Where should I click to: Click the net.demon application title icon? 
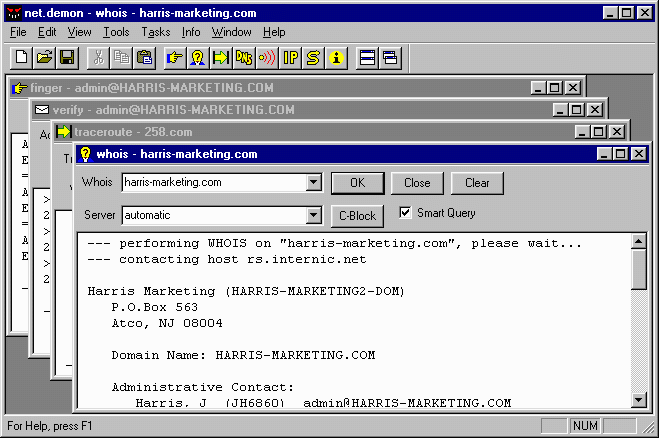[14, 13]
